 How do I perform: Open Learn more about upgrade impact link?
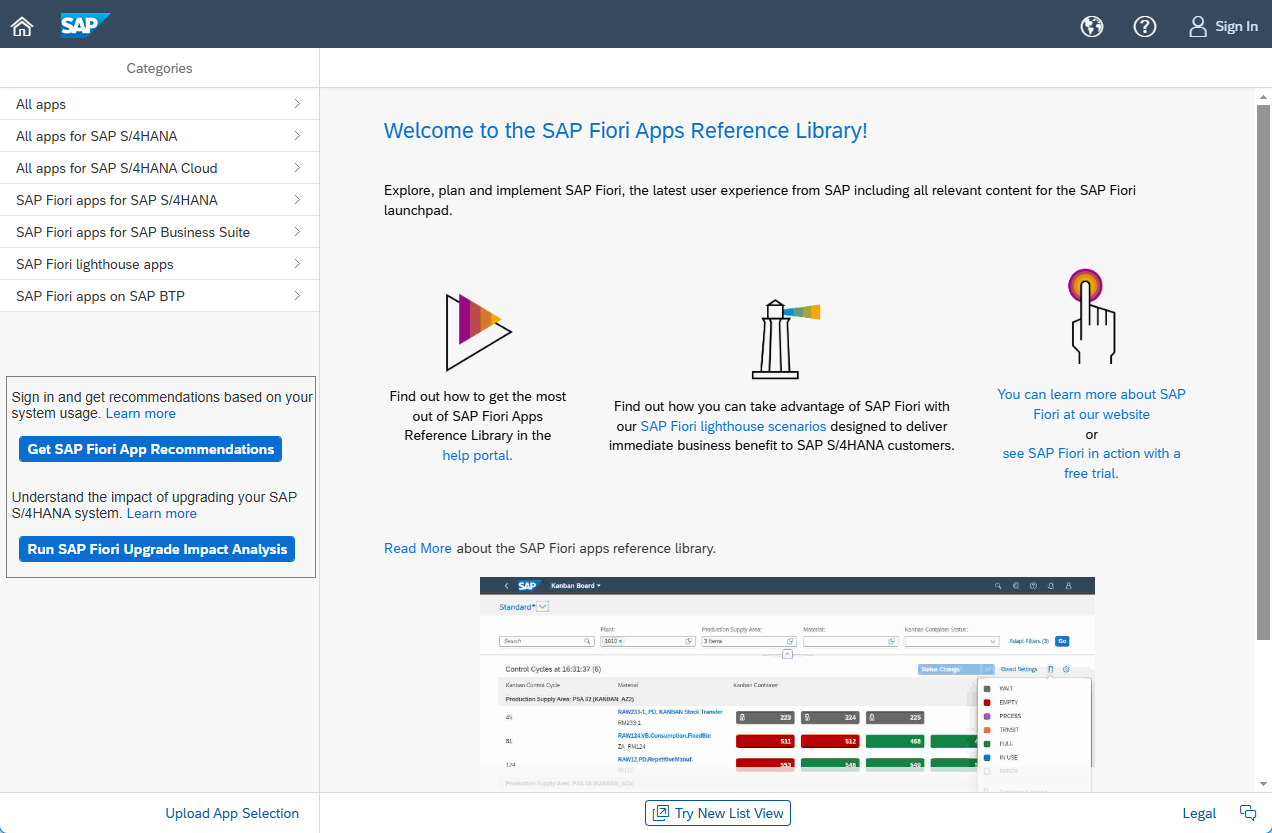162,513
